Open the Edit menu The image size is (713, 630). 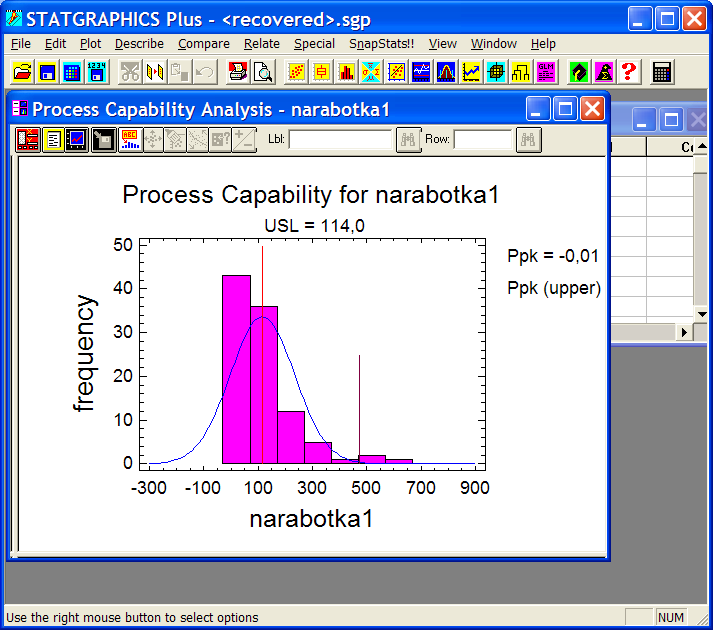pos(55,44)
